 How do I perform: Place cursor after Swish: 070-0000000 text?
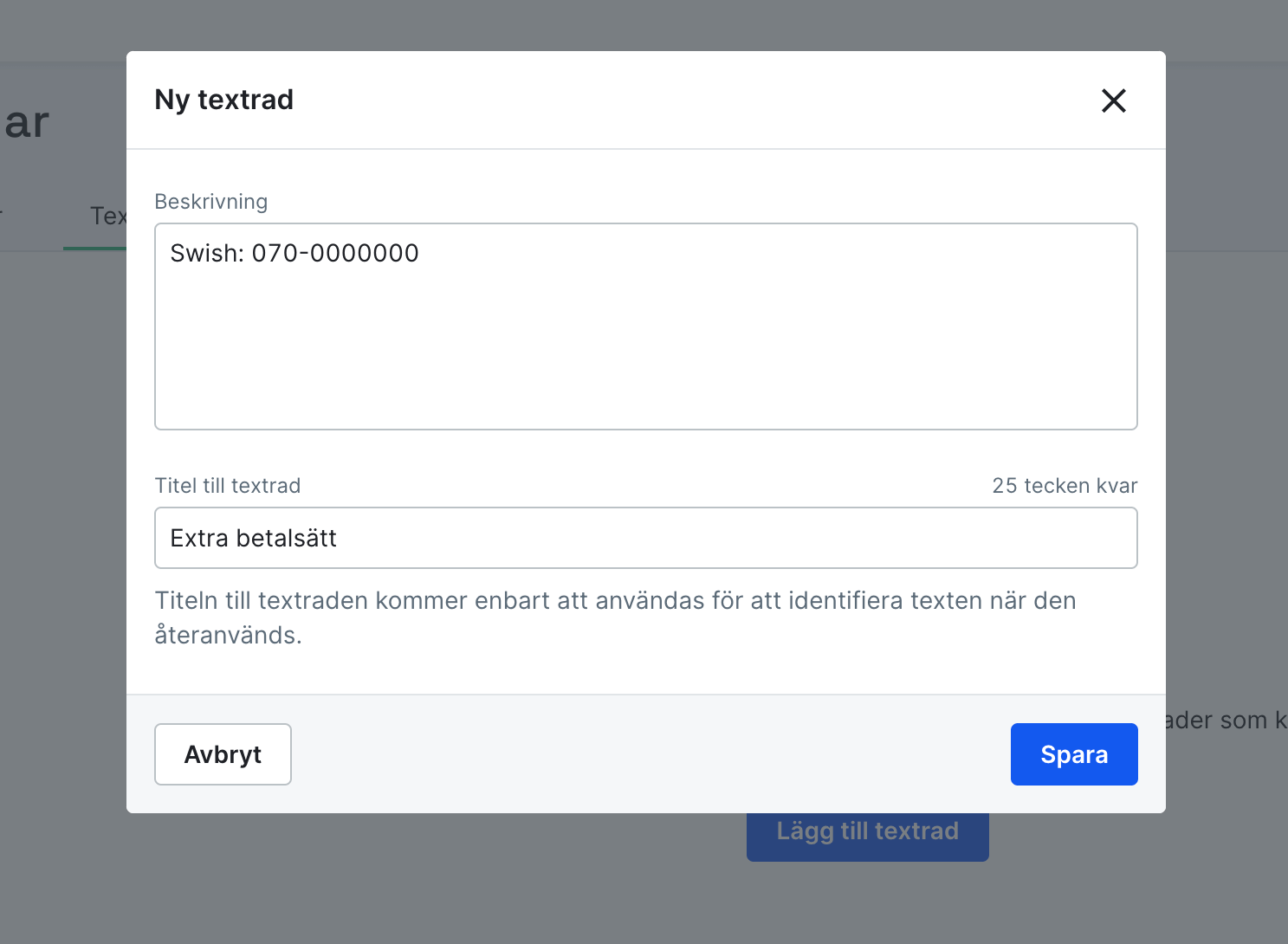[x=420, y=254]
